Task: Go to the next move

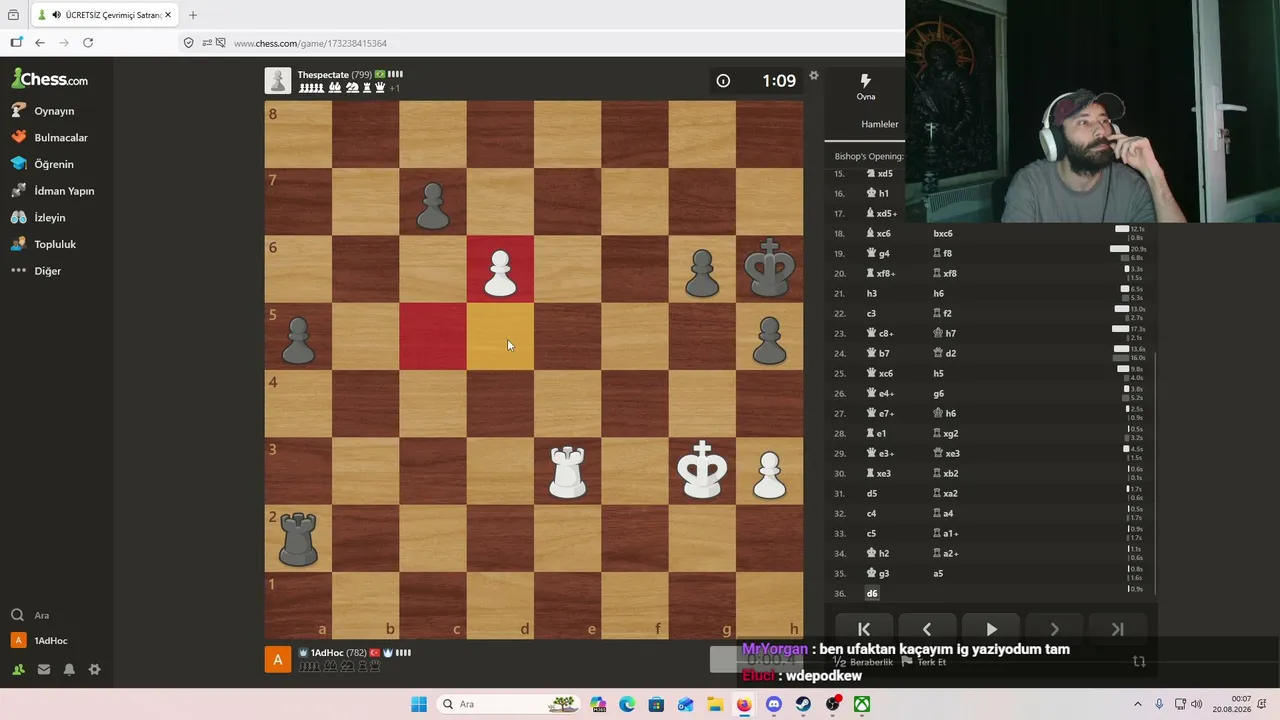Action: click(1054, 629)
